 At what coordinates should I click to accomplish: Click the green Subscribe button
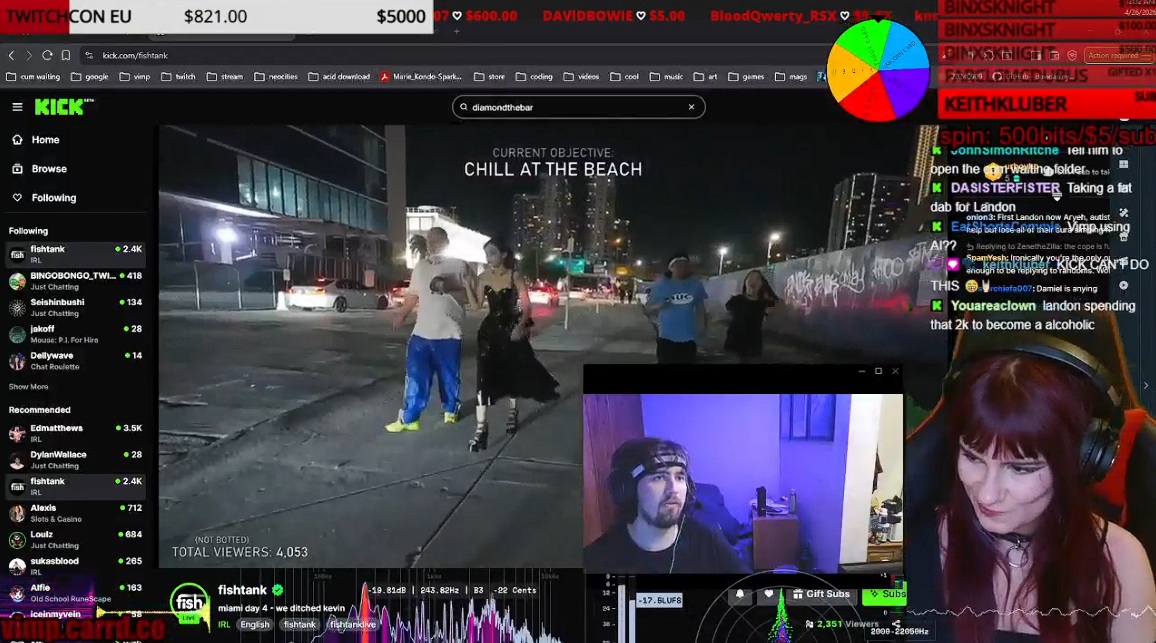pos(884,594)
